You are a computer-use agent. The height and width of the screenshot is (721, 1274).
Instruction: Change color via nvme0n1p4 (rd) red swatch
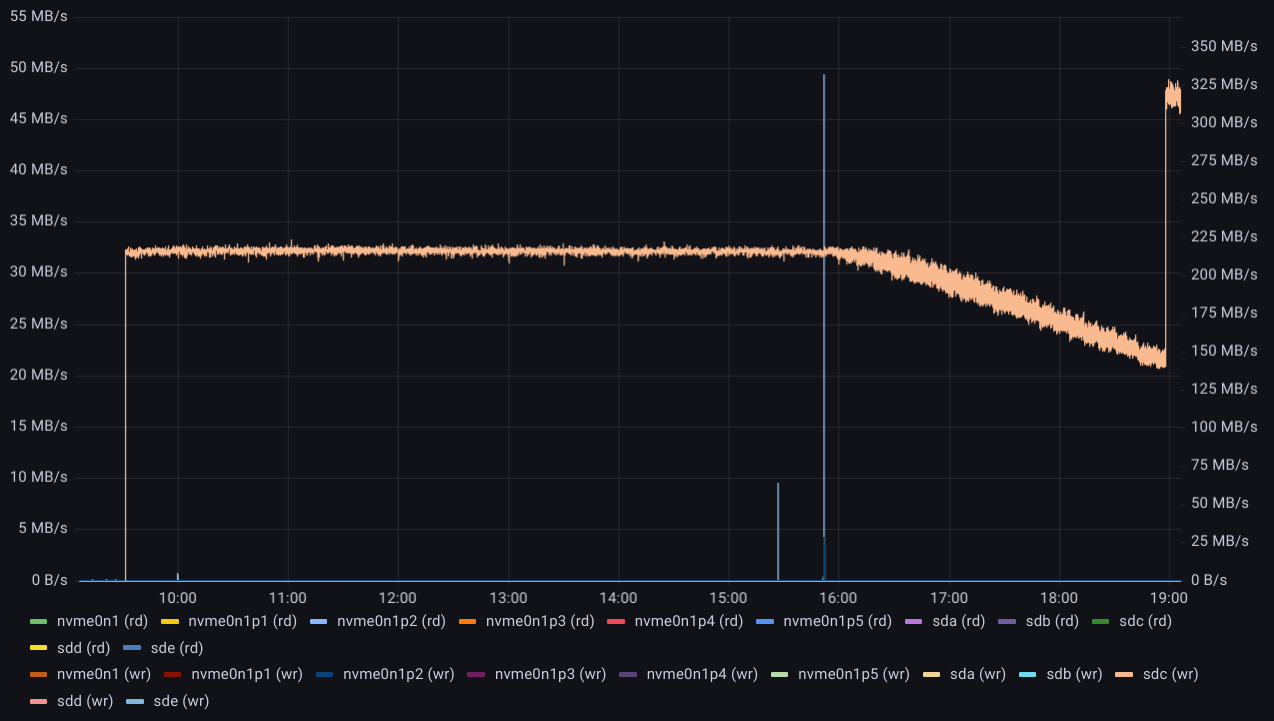click(x=617, y=622)
